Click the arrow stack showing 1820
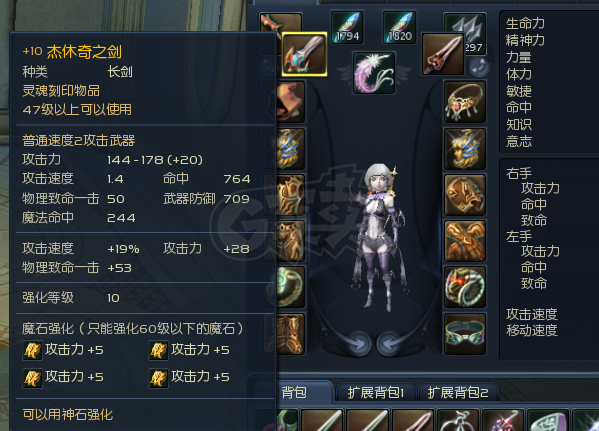 [400, 28]
